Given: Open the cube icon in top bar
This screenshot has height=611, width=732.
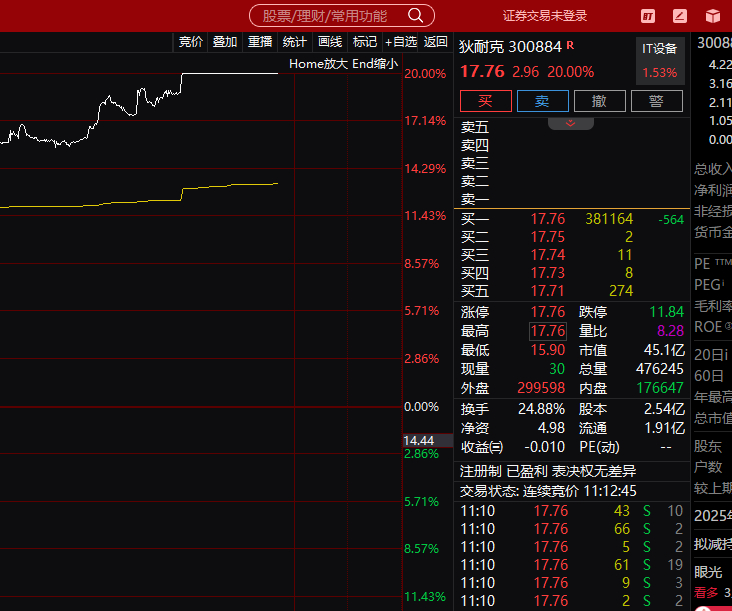Looking at the screenshot, I should pyautogui.click(x=712, y=16).
